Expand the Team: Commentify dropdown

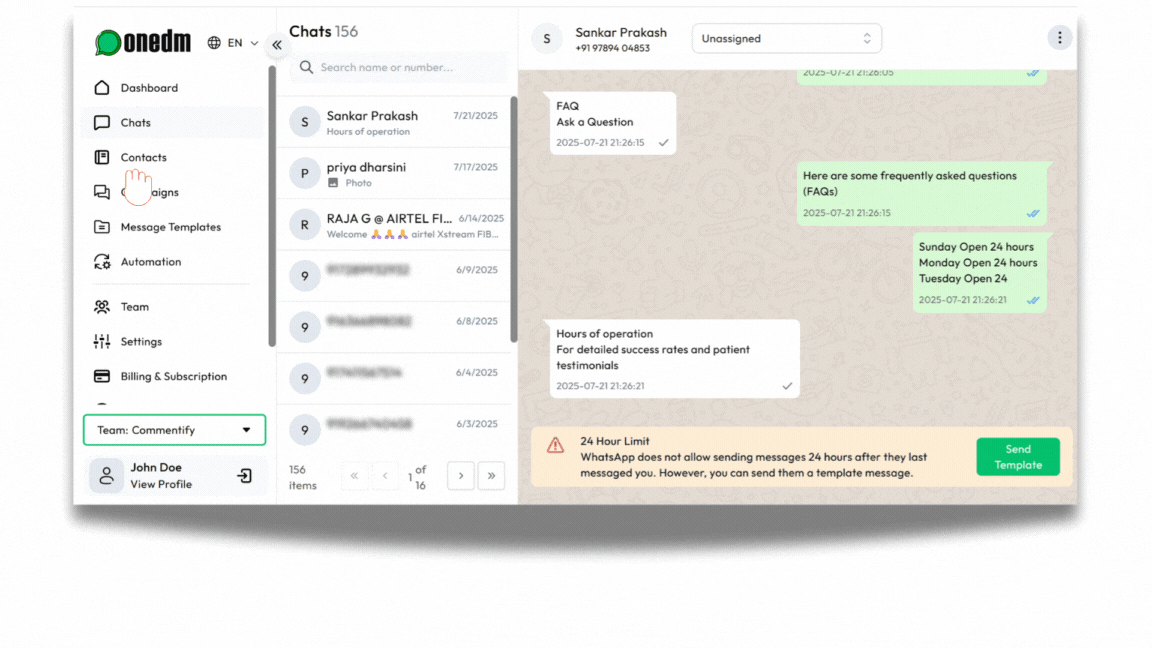point(174,430)
